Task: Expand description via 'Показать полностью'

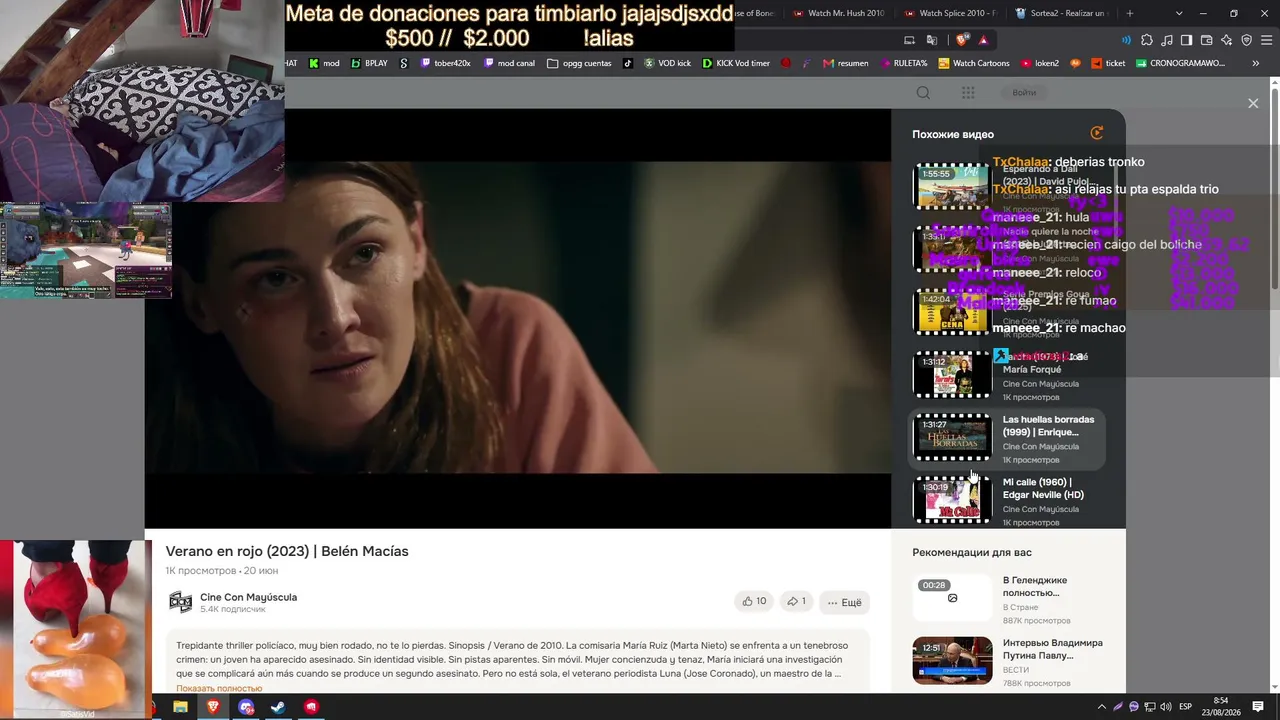Action: (219, 688)
